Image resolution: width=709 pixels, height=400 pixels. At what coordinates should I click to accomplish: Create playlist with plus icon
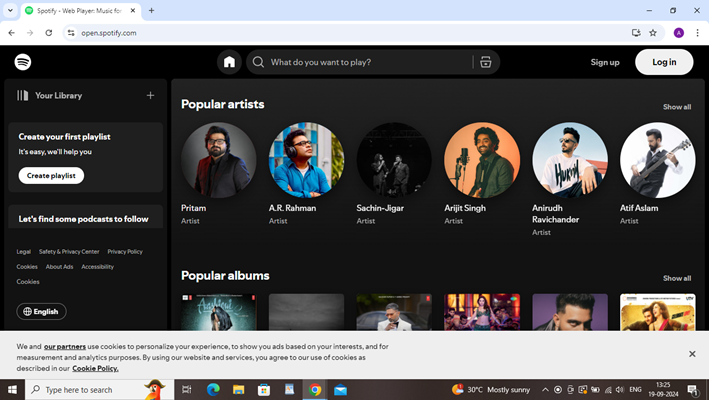pos(151,95)
